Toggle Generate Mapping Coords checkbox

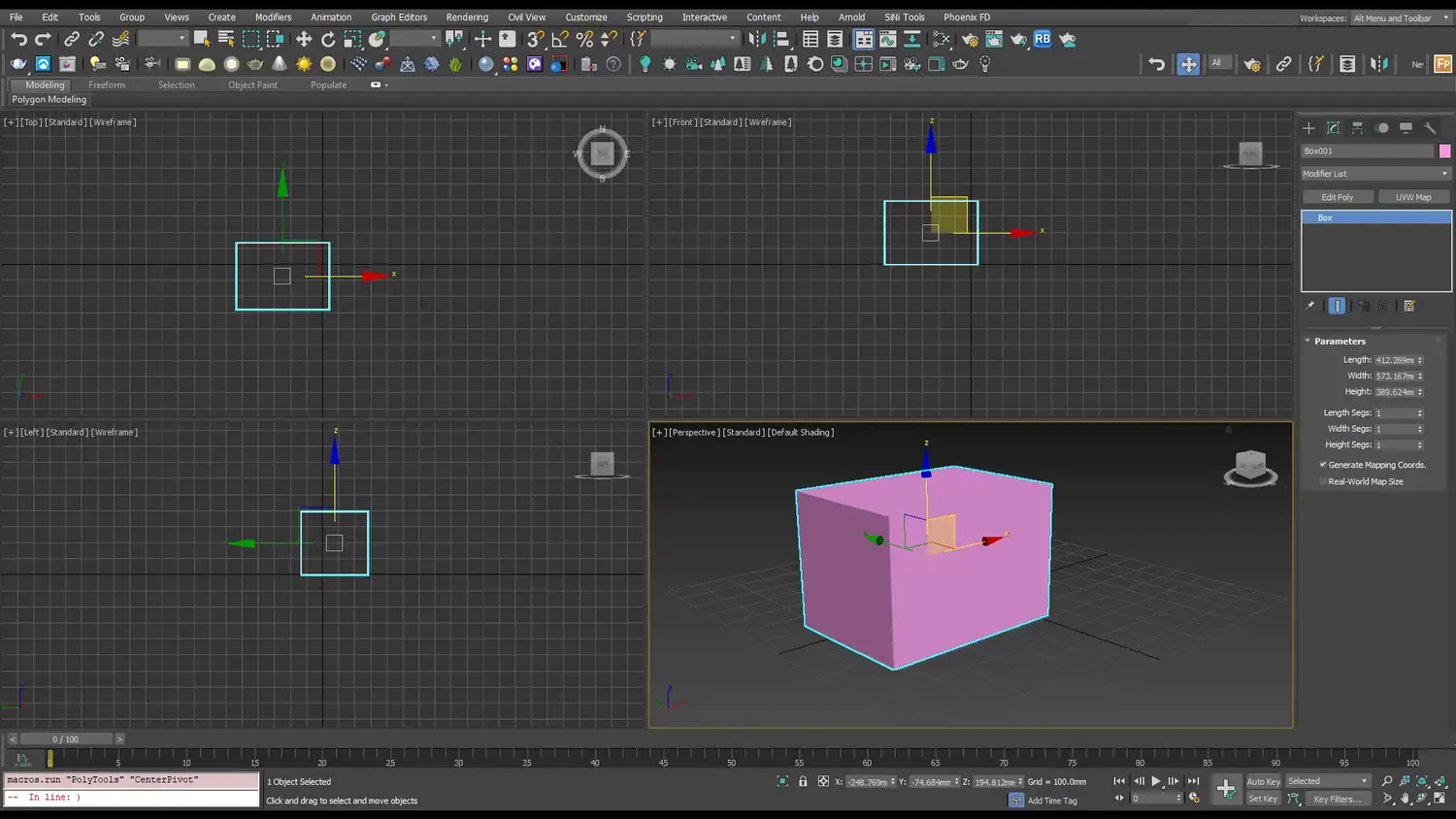[1323, 465]
